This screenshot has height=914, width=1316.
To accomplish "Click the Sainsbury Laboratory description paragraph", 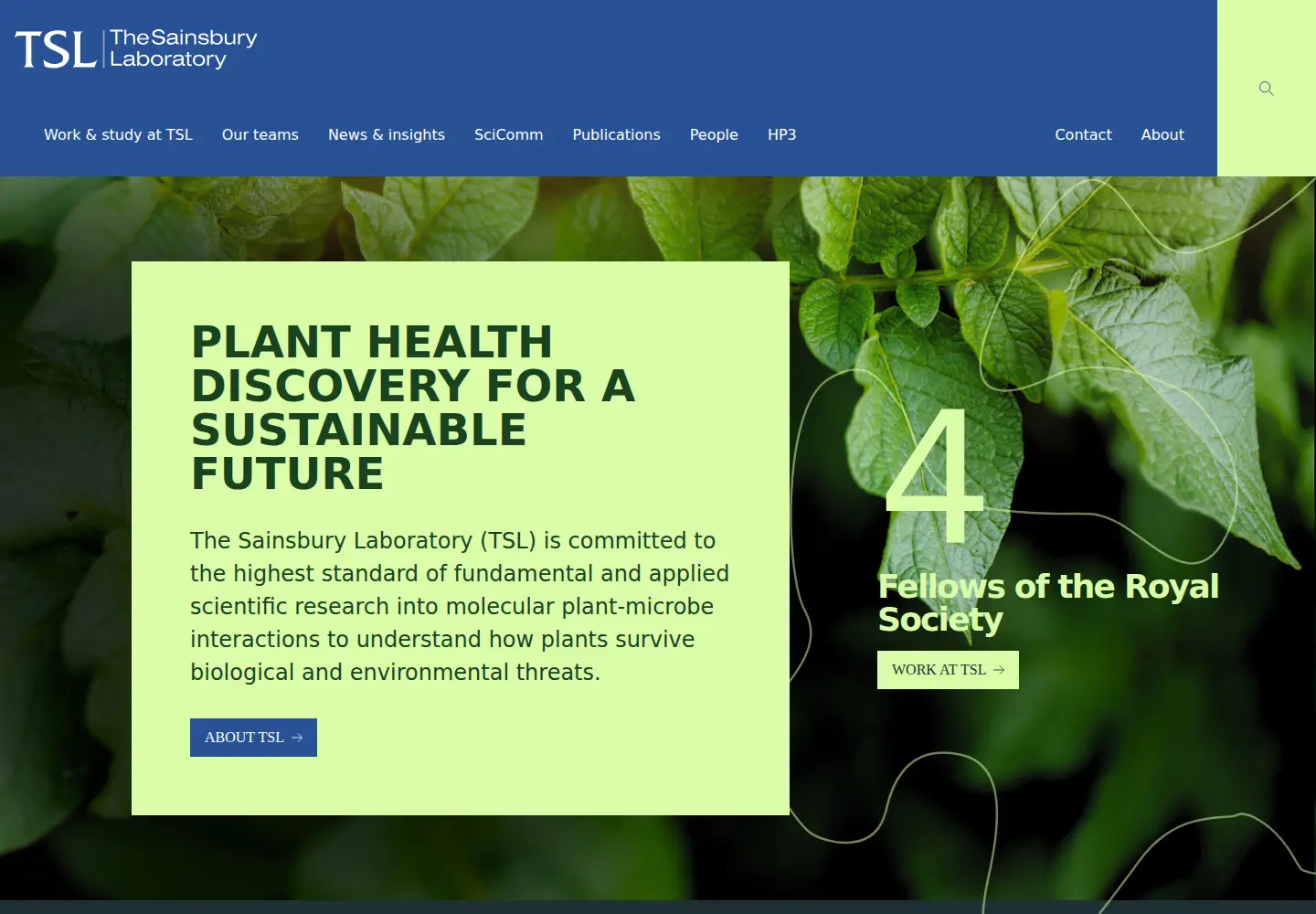I will [x=460, y=606].
